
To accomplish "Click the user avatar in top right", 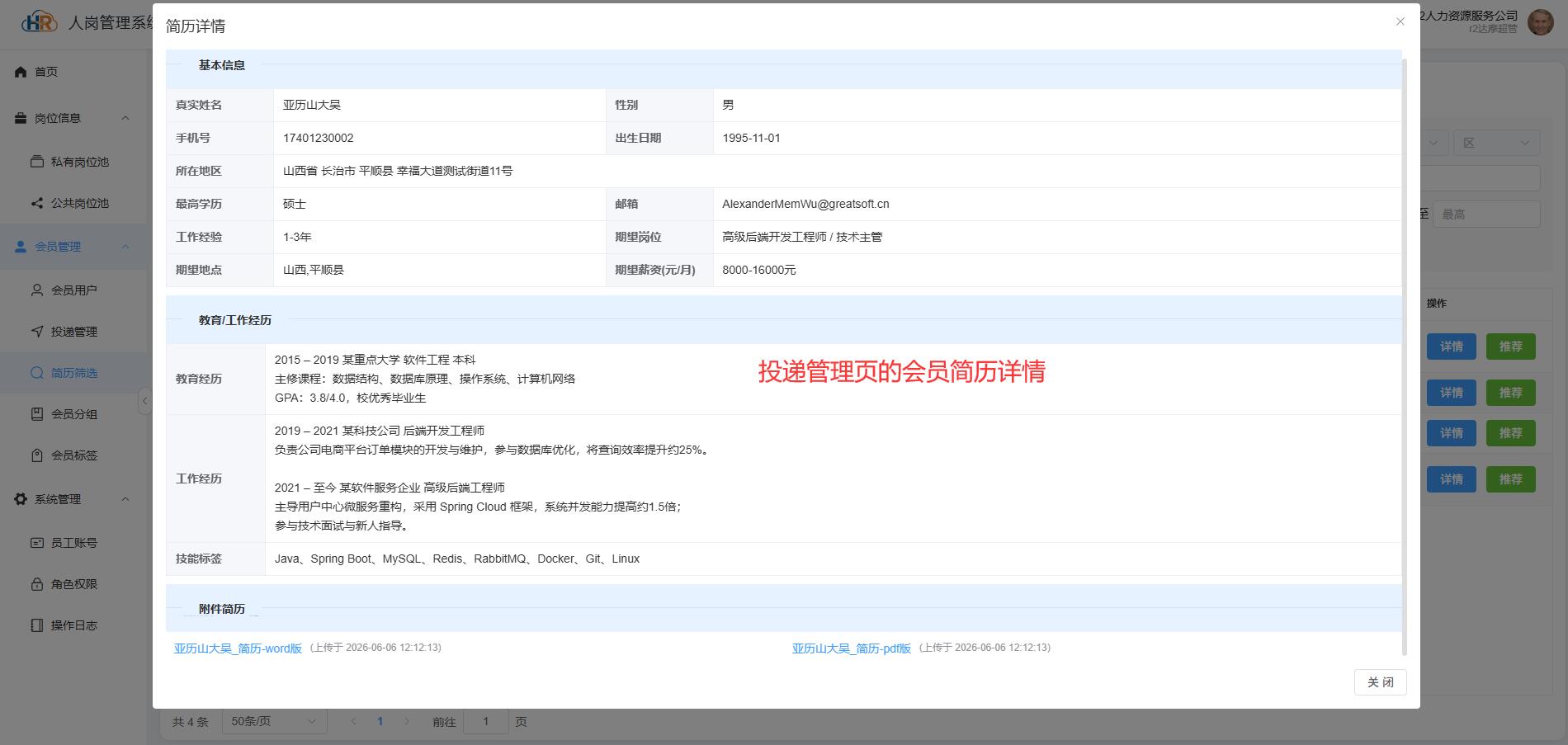I will pos(1541,22).
